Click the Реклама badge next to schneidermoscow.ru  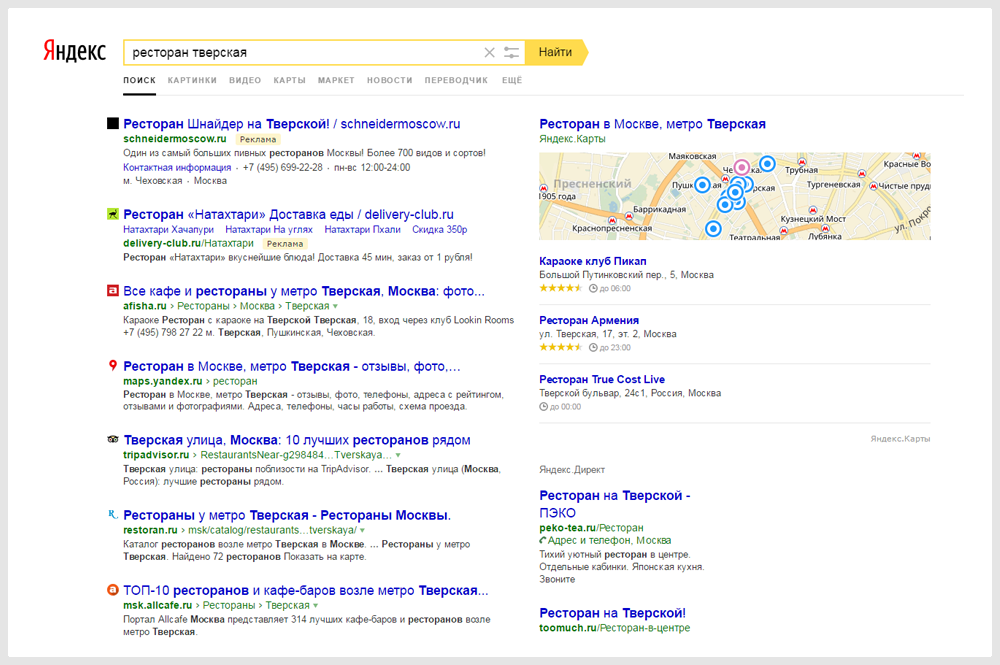(x=258, y=139)
